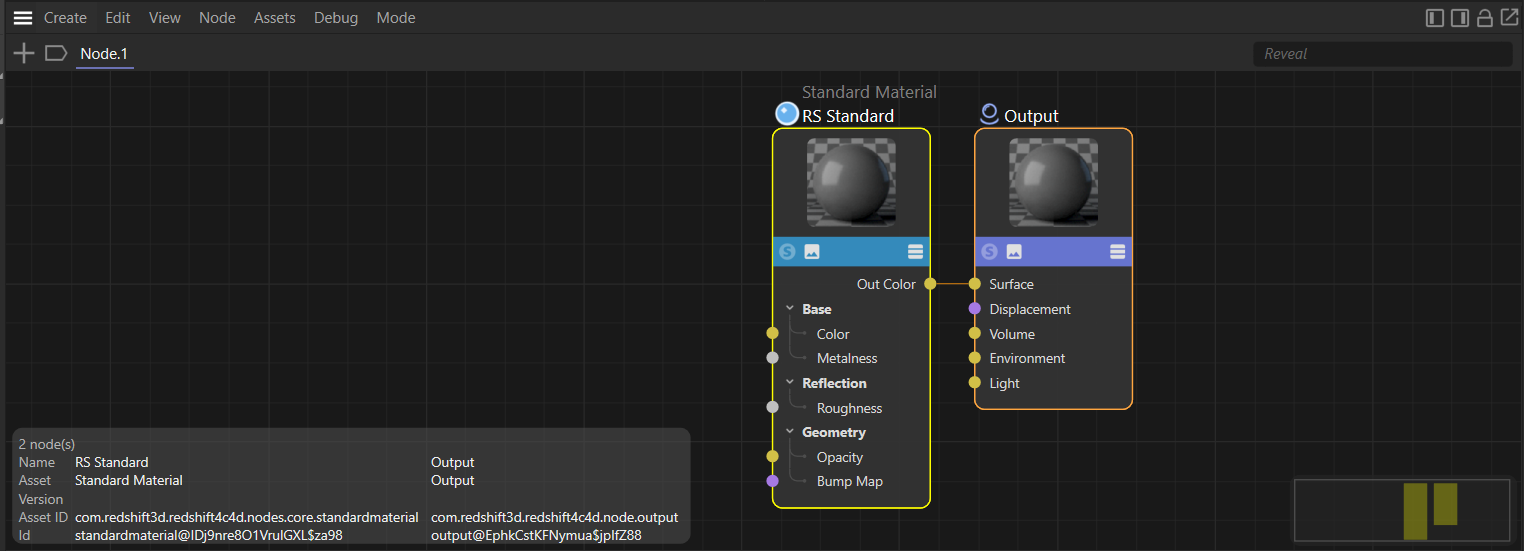Open Output node hamburger menu
This screenshot has height=551, width=1524.
(x=1117, y=252)
